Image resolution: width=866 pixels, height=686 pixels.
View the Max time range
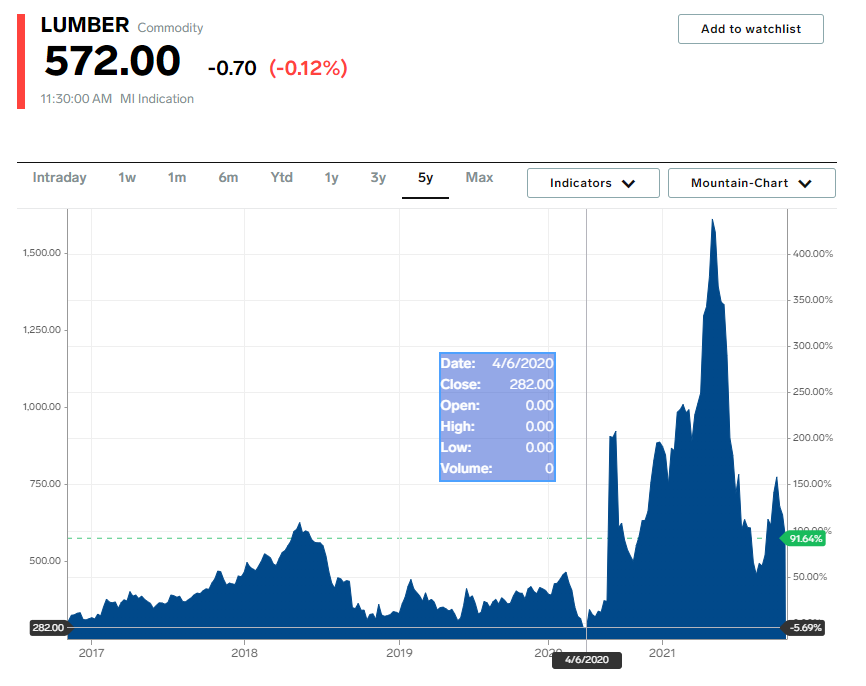(x=479, y=178)
